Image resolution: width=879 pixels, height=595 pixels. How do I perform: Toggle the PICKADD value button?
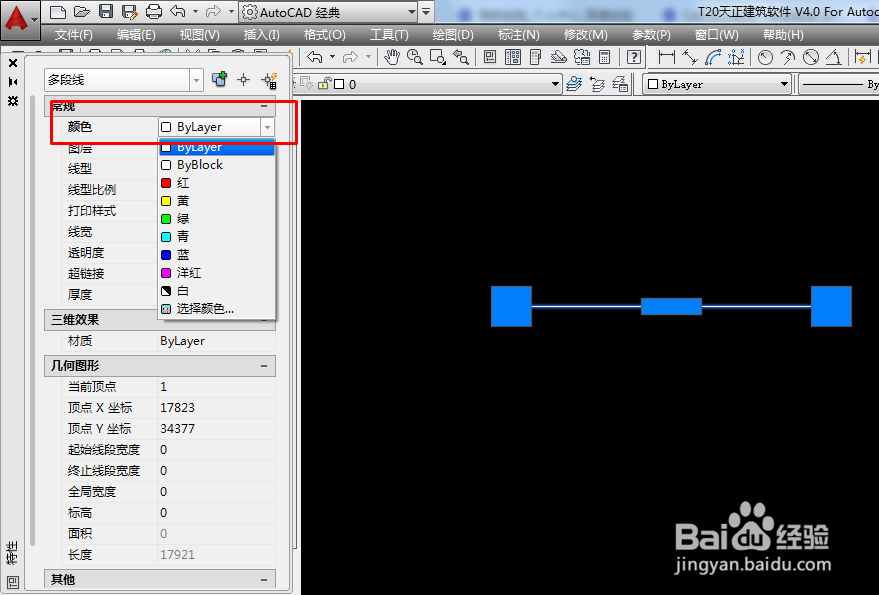click(x=219, y=79)
